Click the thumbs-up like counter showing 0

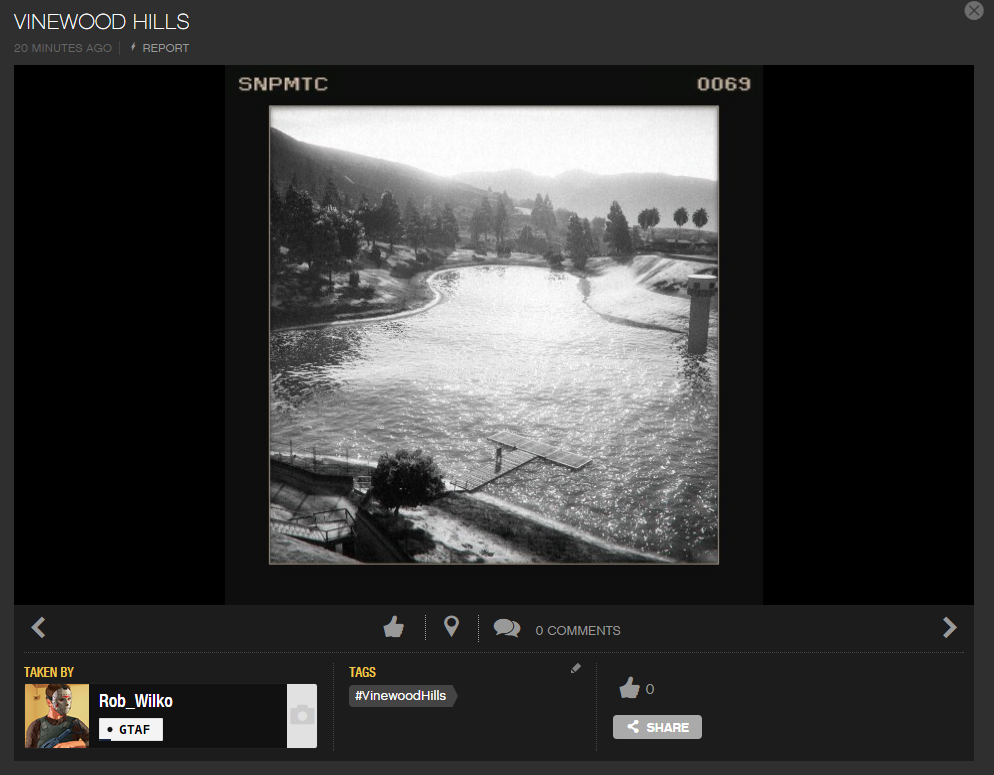(636, 688)
